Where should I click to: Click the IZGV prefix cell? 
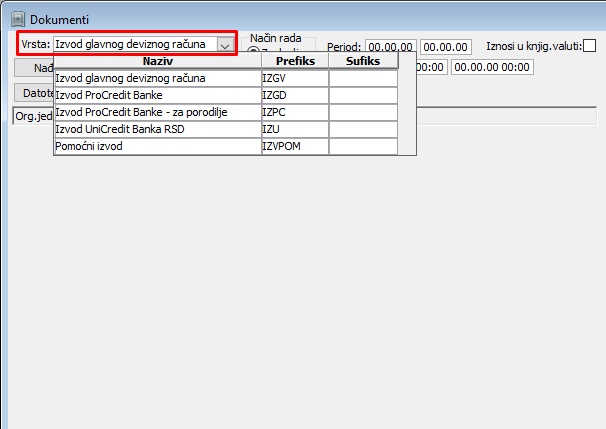[x=295, y=78]
